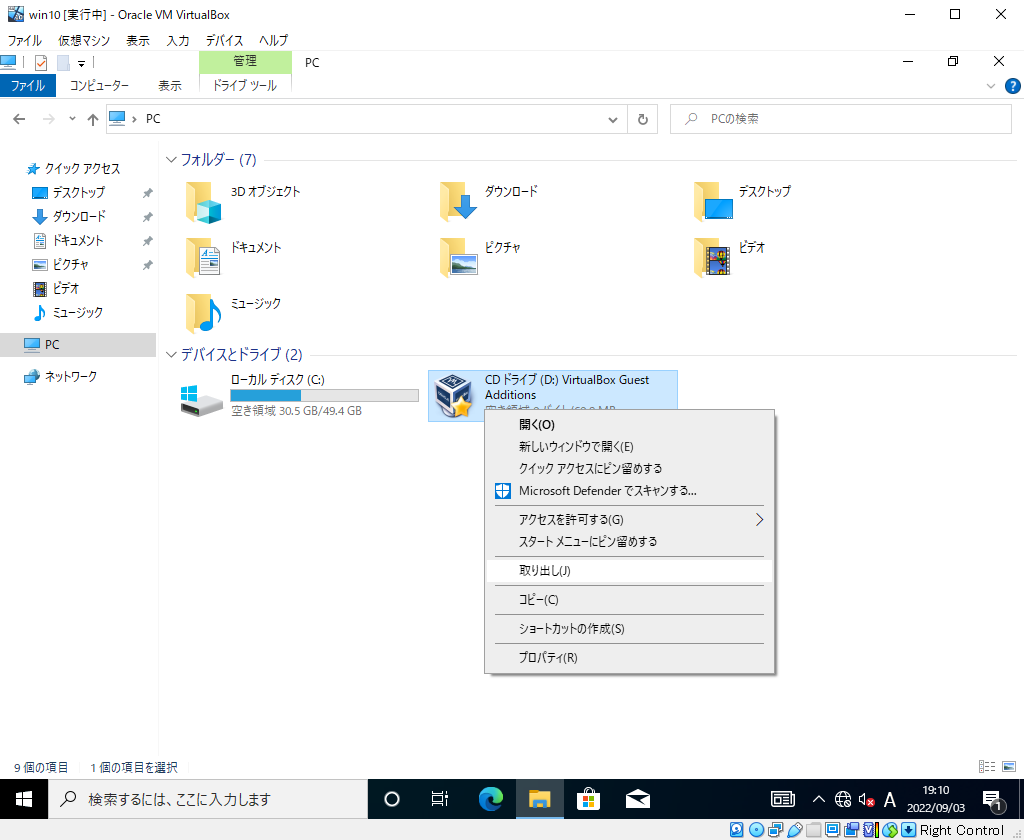The width and height of the screenshot is (1024, 840).
Task: Expand the アクセスを許可する submenu arrow
Action: pyautogui.click(x=759, y=519)
